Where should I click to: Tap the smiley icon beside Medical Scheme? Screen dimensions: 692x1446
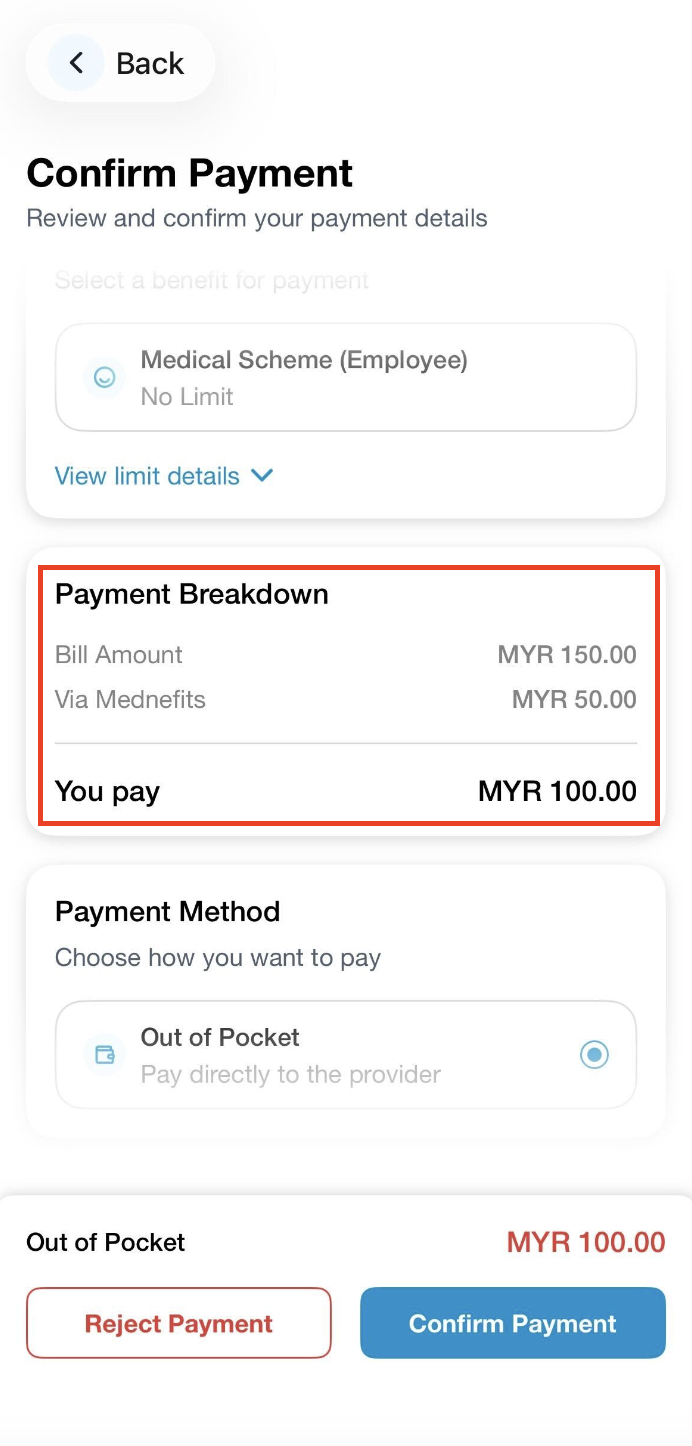tap(104, 377)
